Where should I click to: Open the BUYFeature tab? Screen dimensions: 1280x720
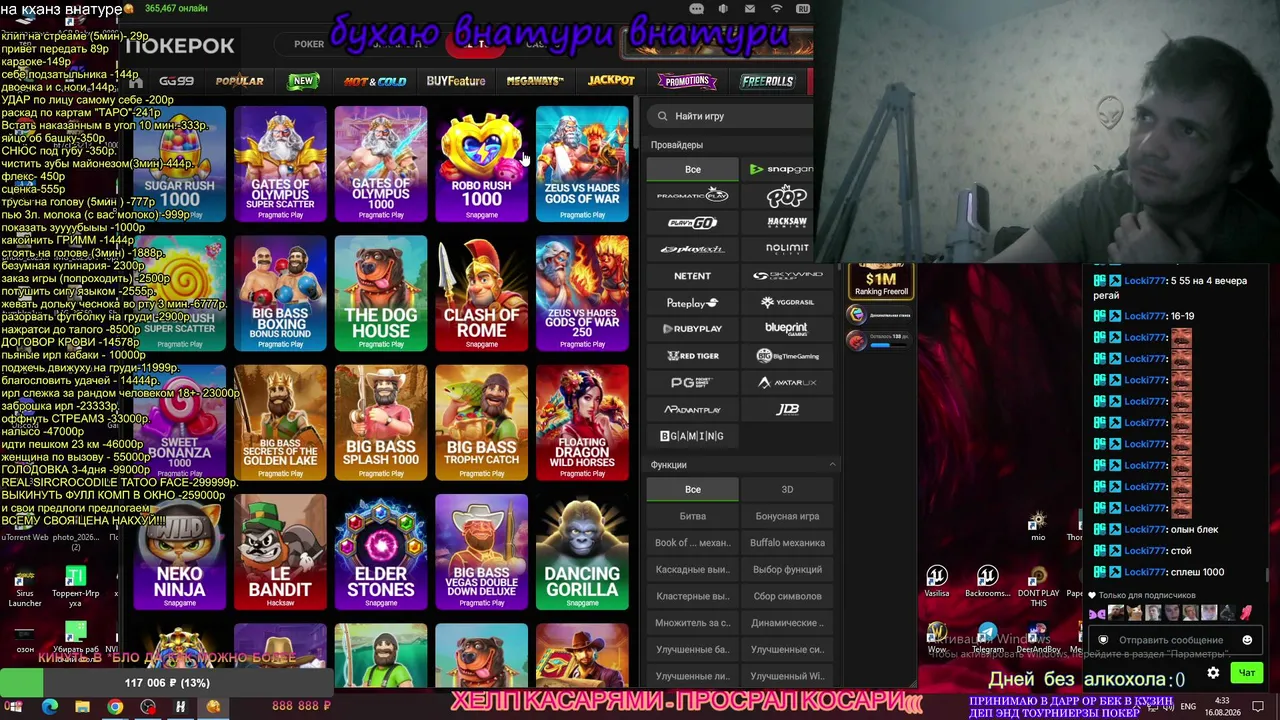[456, 81]
